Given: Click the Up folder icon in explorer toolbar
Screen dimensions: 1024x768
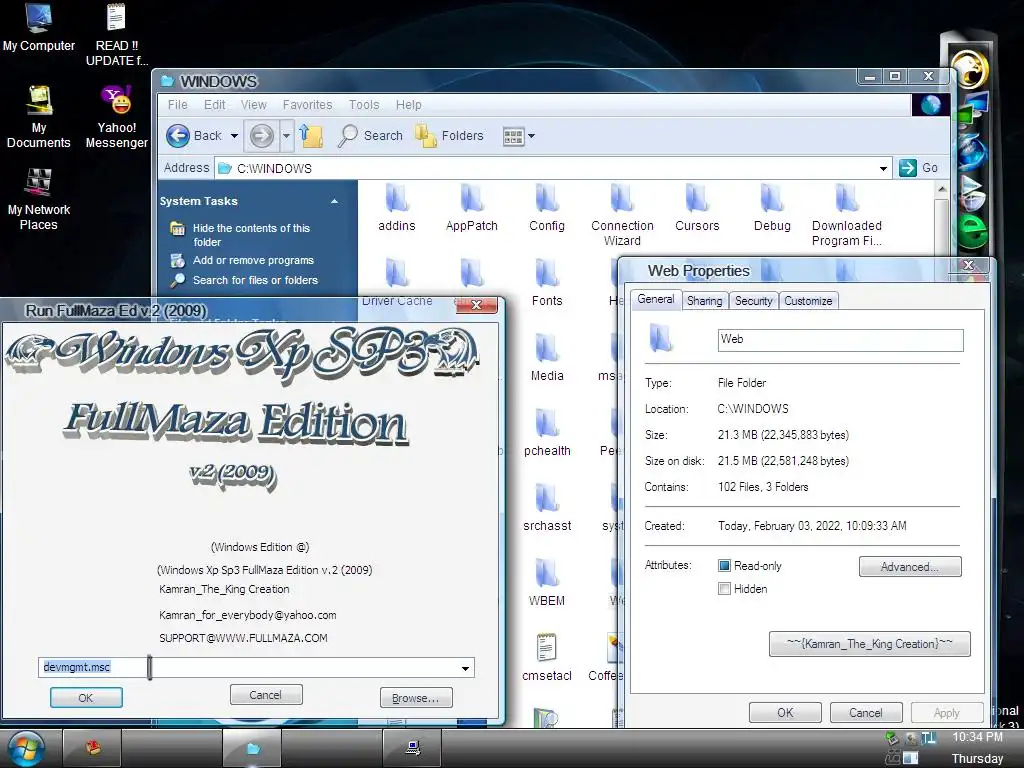Looking at the screenshot, I should click(x=312, y=136).
